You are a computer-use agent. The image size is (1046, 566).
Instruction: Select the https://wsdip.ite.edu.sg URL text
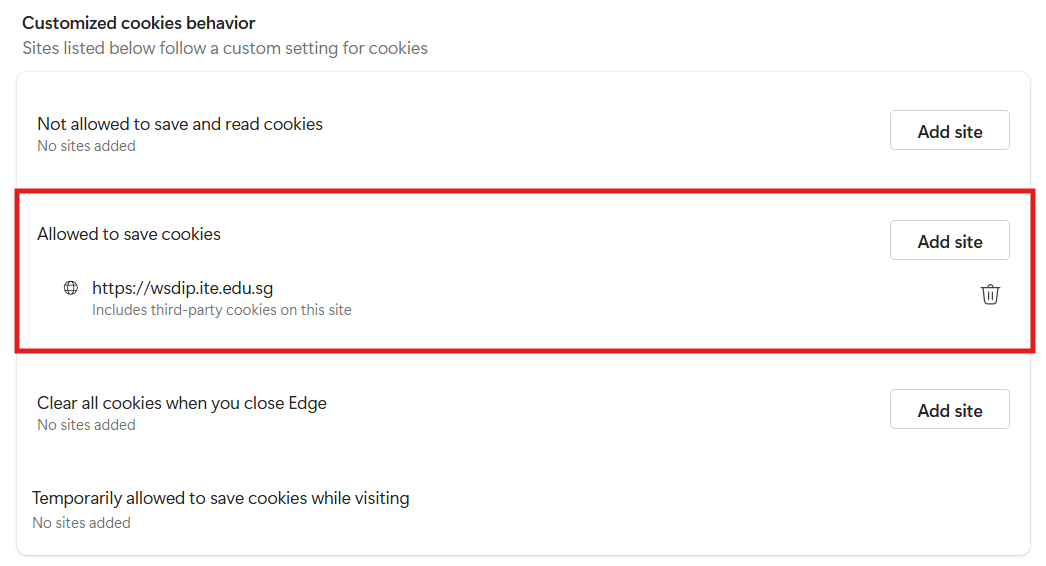[x=182, y=288]
